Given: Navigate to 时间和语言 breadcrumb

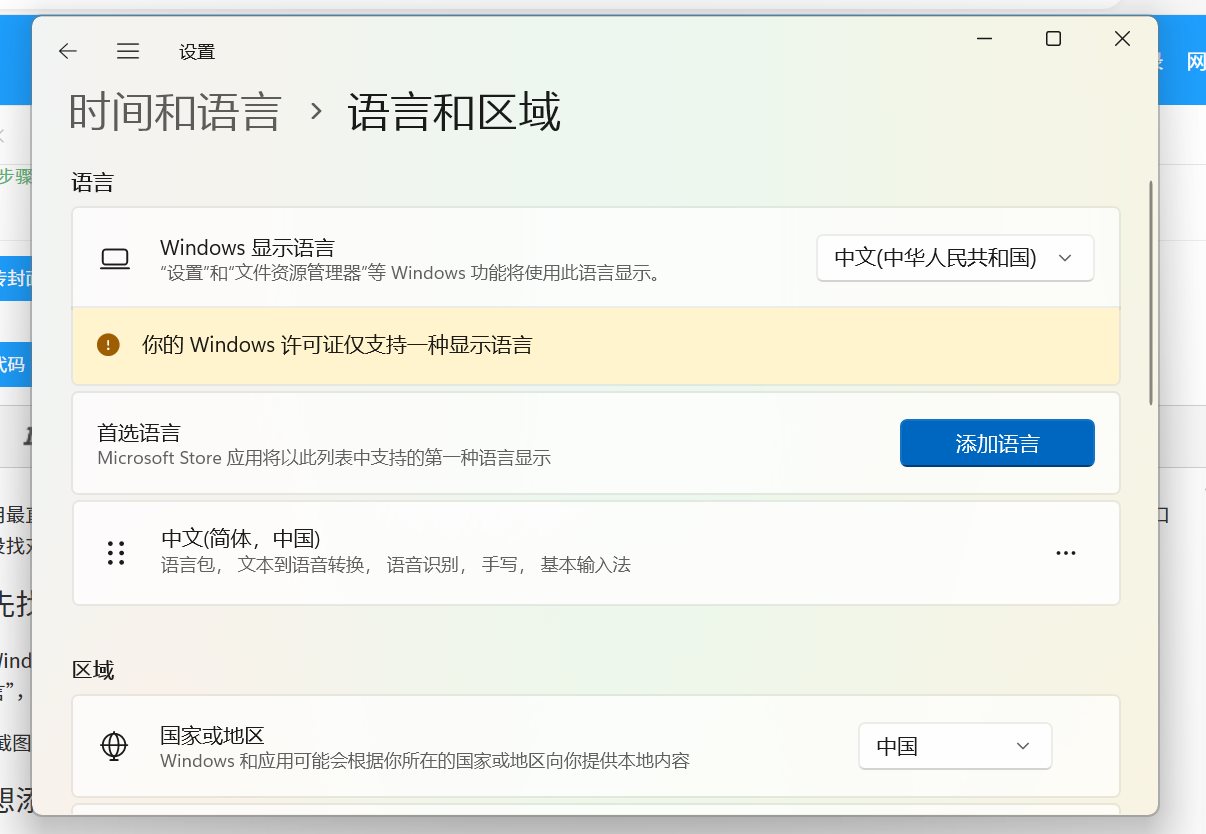Looking at the screenshot, I should 175,112.
